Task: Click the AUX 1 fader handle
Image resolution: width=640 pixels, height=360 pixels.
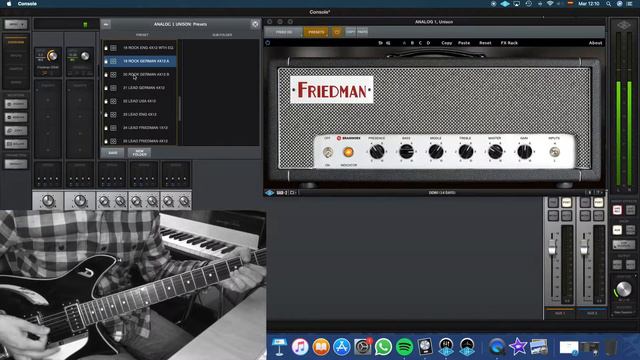Action: 552,247
